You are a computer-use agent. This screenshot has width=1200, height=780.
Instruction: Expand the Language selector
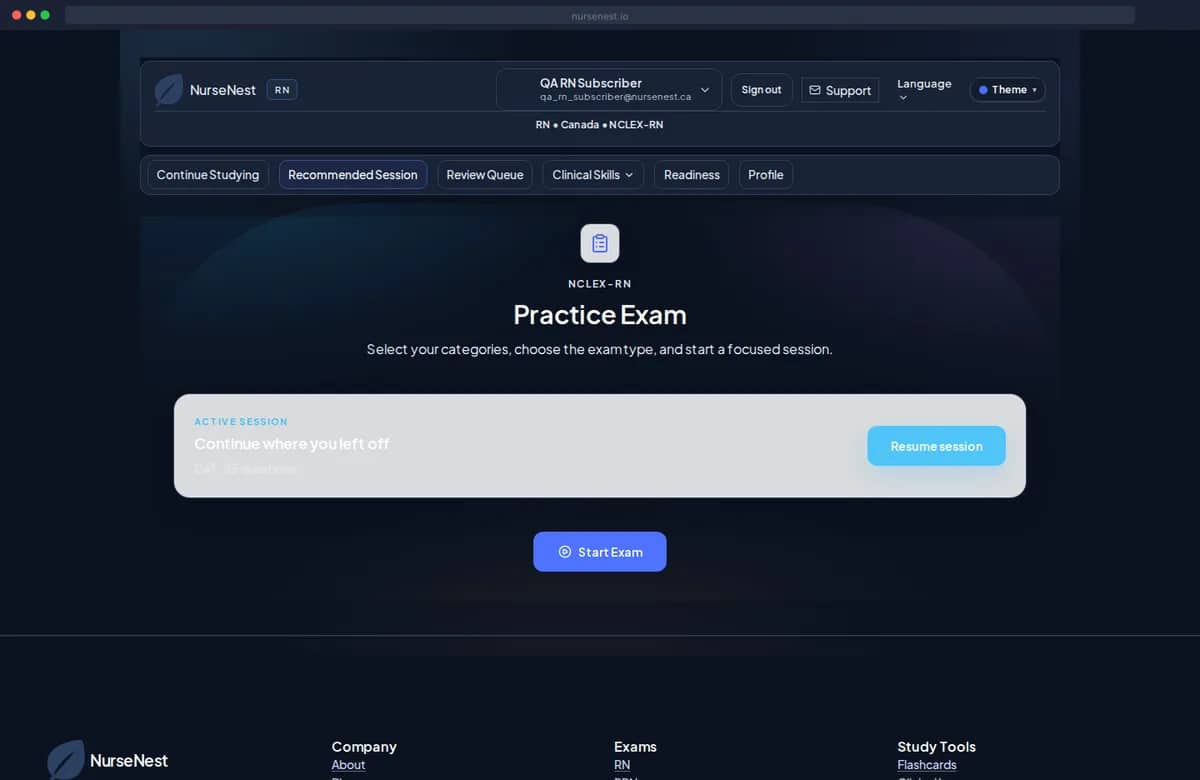coord(924,90)
